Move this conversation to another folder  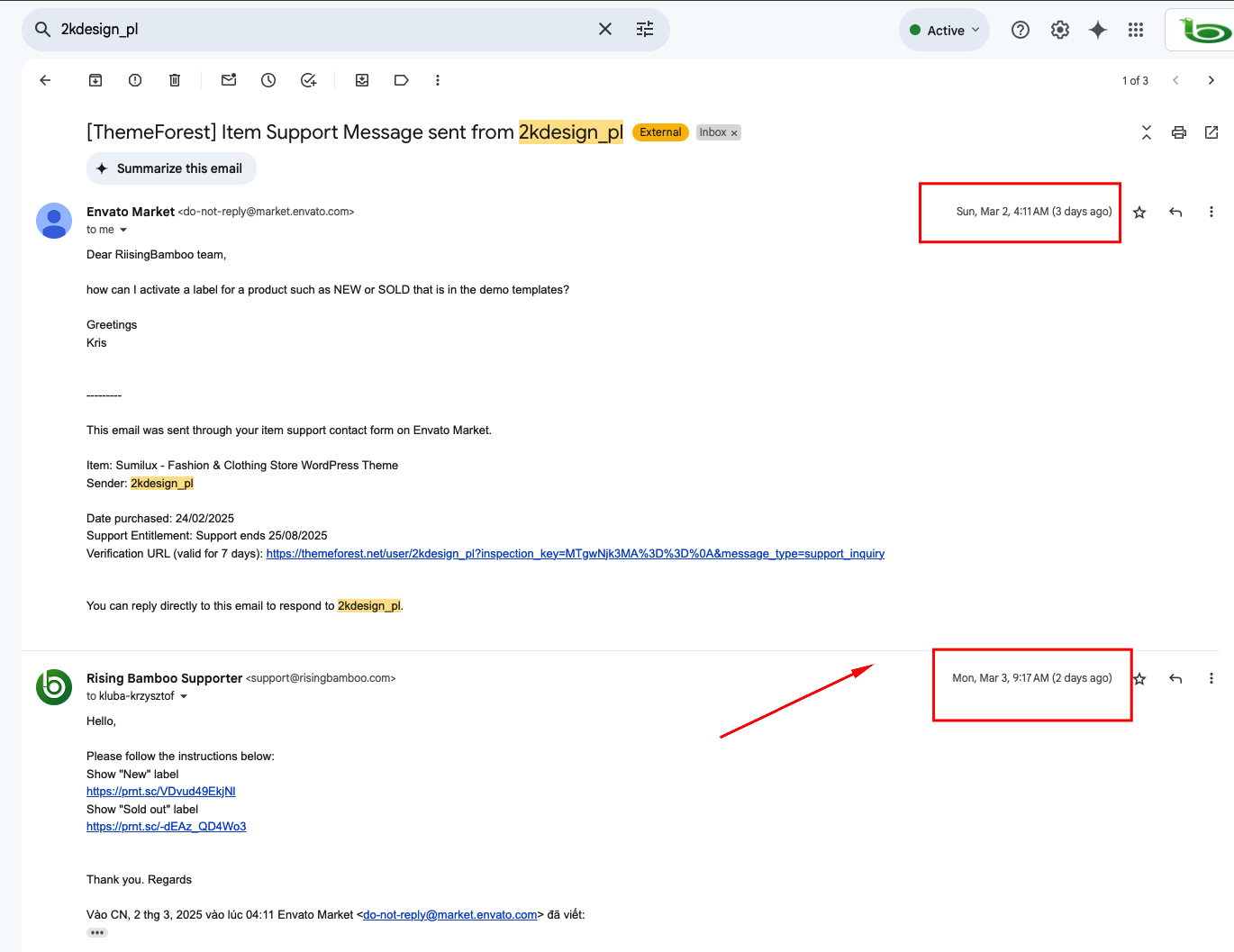coord(362,80)
